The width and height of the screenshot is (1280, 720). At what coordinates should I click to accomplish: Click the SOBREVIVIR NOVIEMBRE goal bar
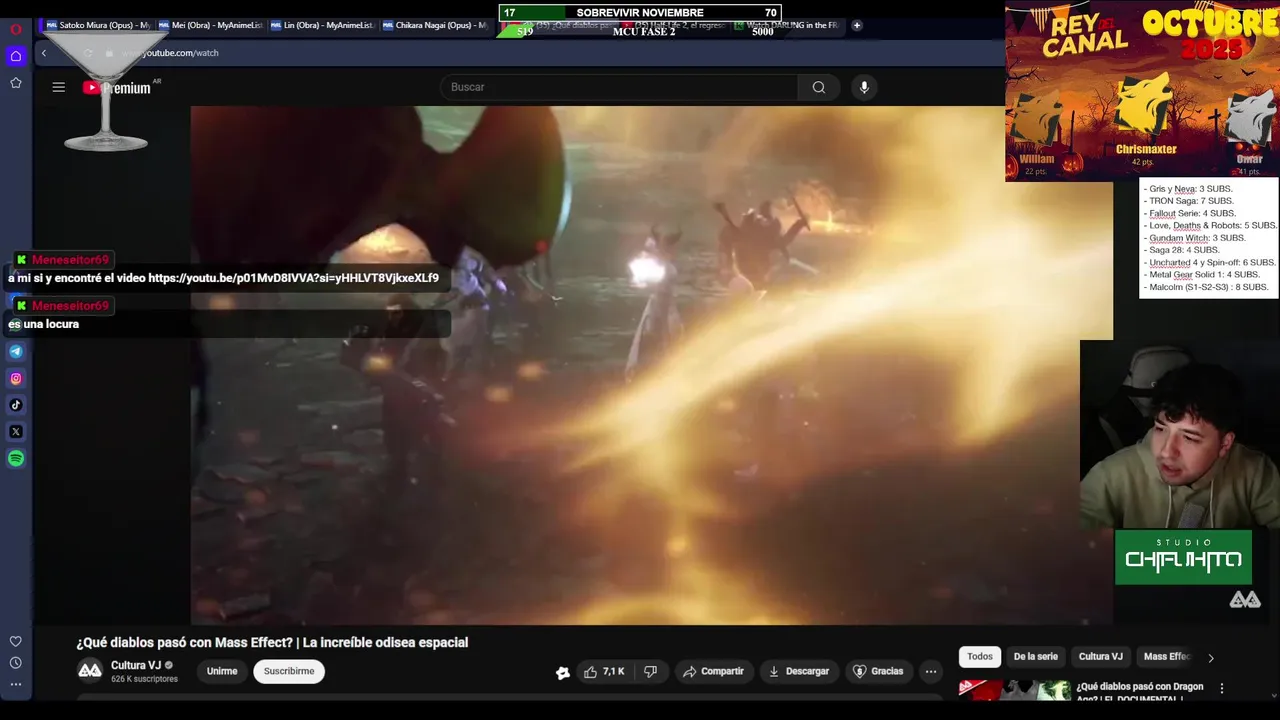(x=640, y=13)
